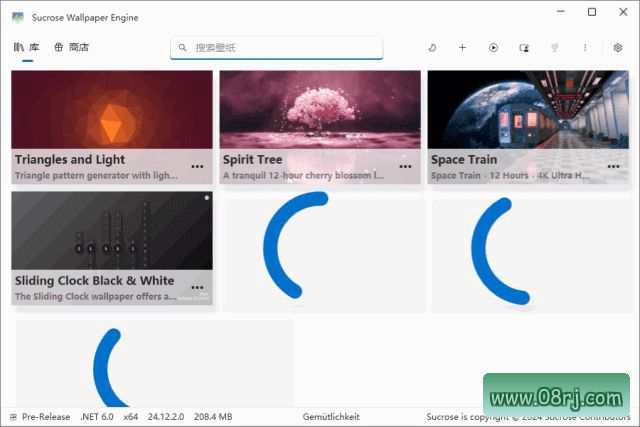Click the 208.4 MB memory usage

coord(213,417)
